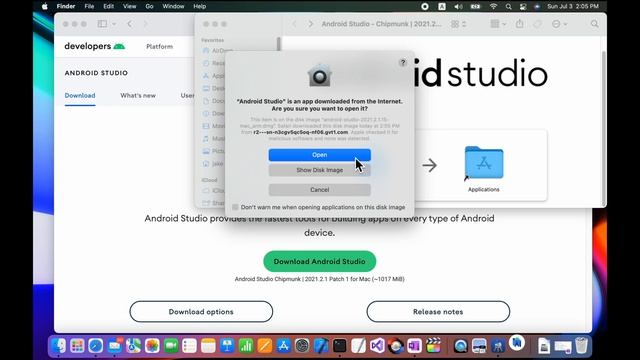Open Keynote from the Dock

[x=227, y=346]
